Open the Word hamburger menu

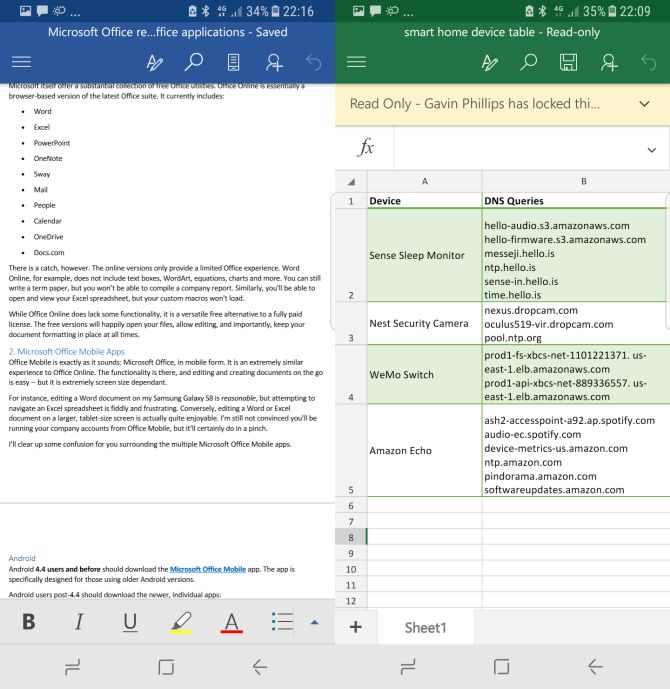pos(20,63)
